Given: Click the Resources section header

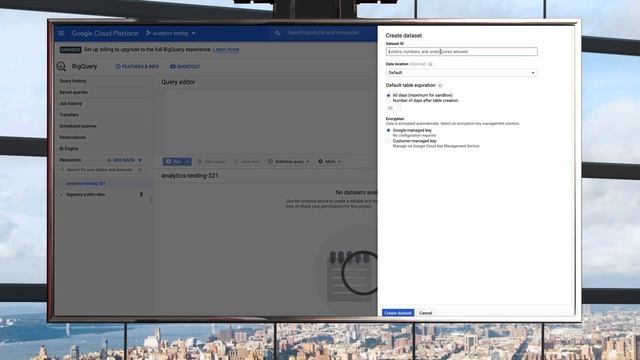Looking at the screenshot, I should coord(70,160).
